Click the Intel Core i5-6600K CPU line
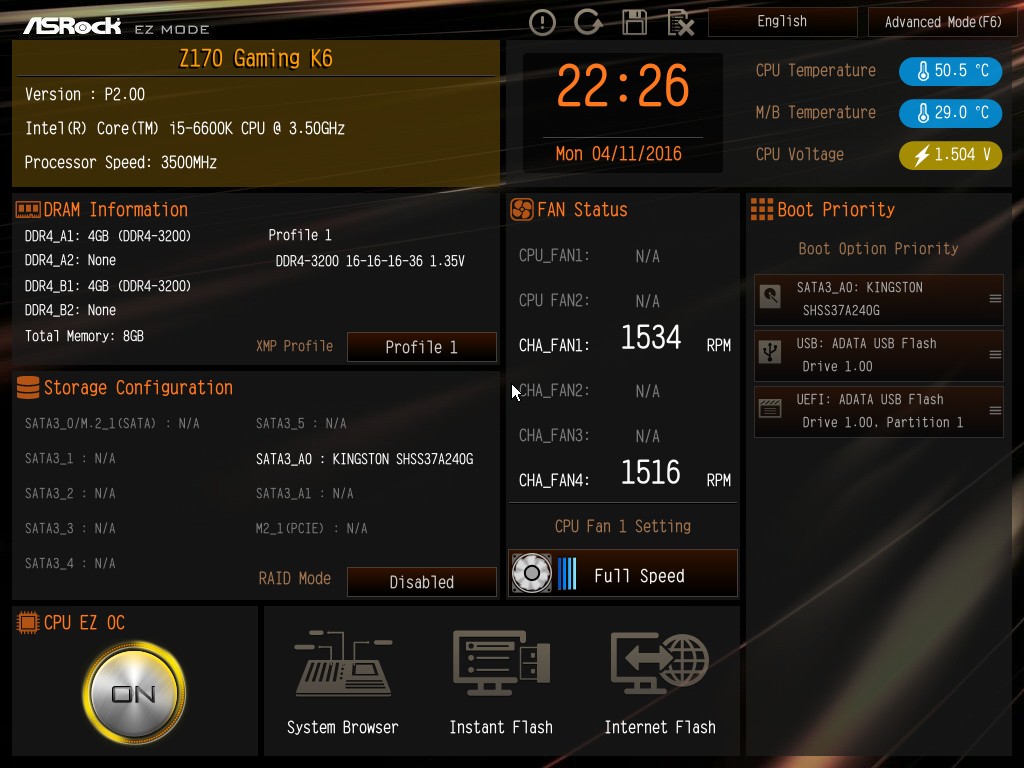 click(x=185, y=129)
